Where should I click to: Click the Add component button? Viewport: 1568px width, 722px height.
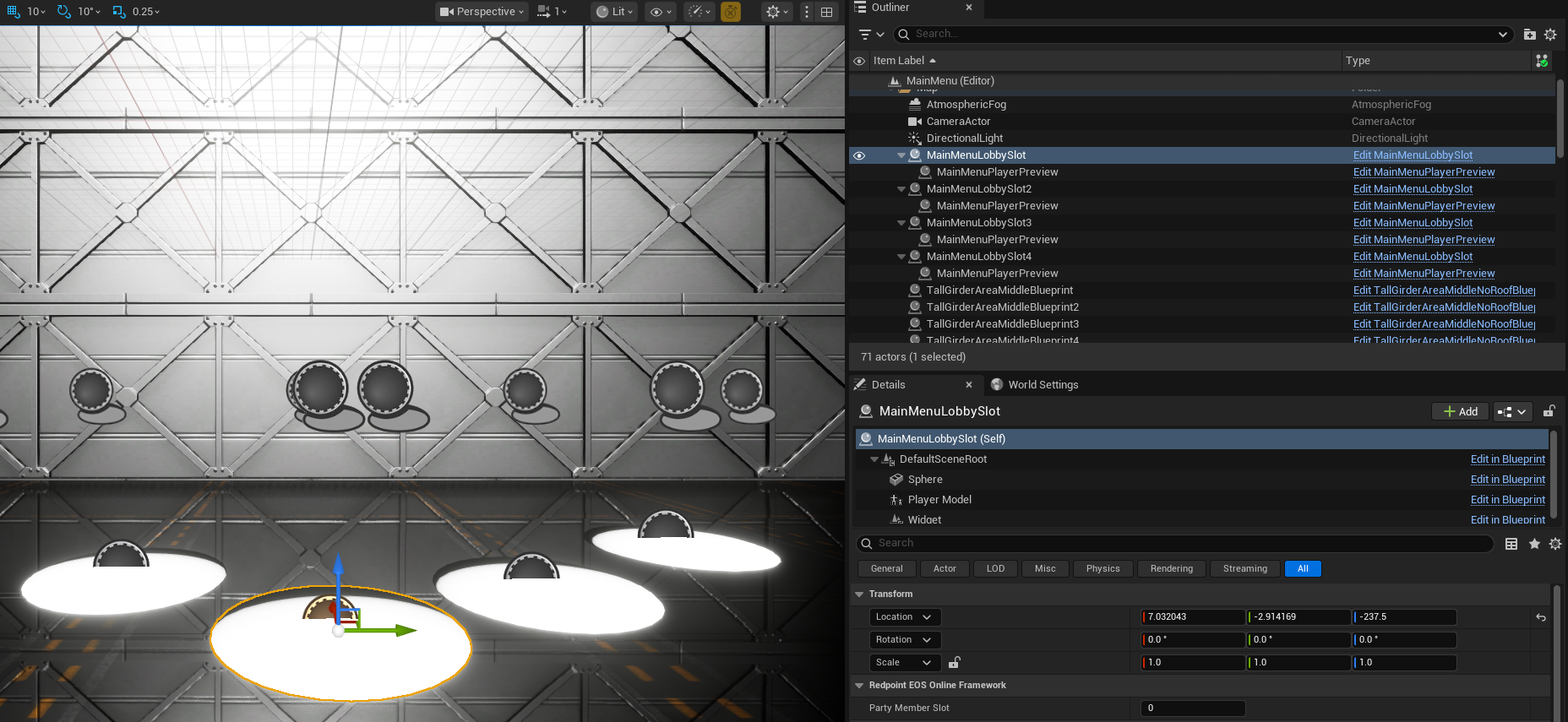click(1460, 411)
